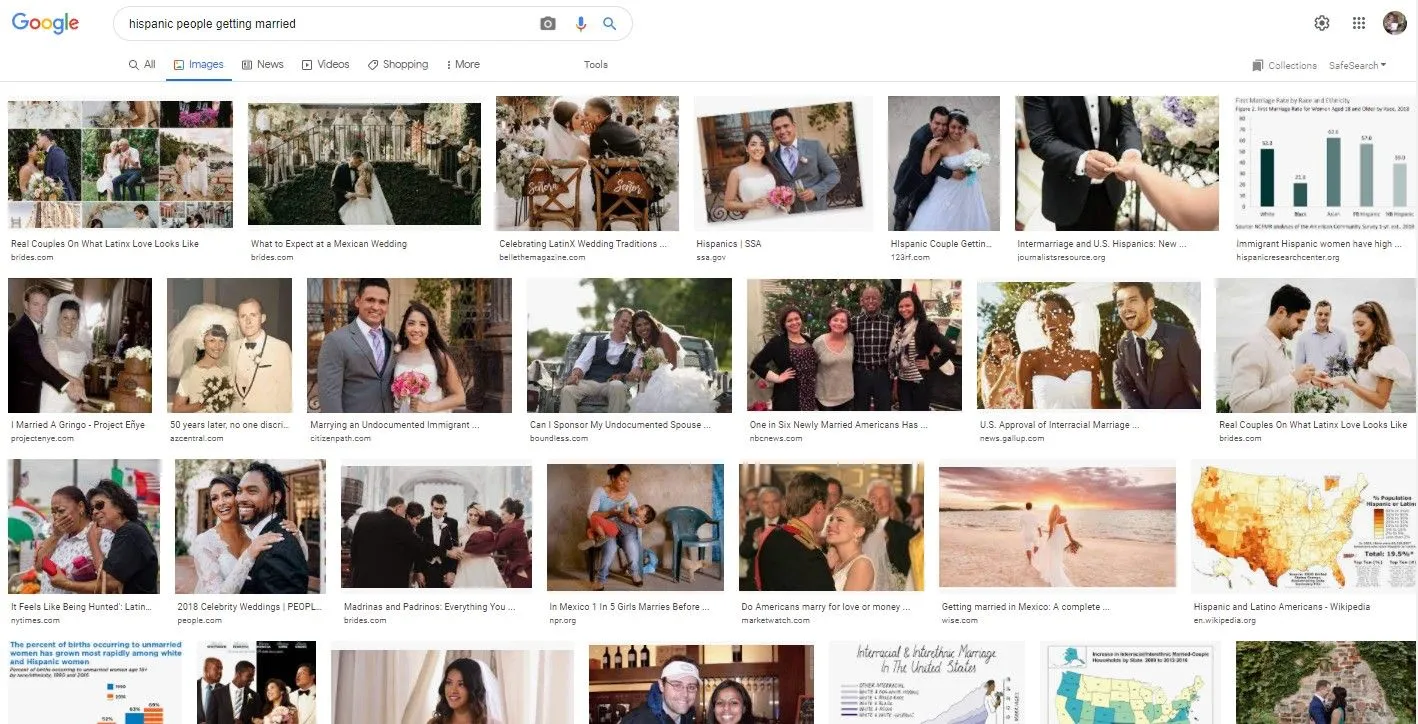
Task: Open the News results tab
Action: (x=262, y=64)
